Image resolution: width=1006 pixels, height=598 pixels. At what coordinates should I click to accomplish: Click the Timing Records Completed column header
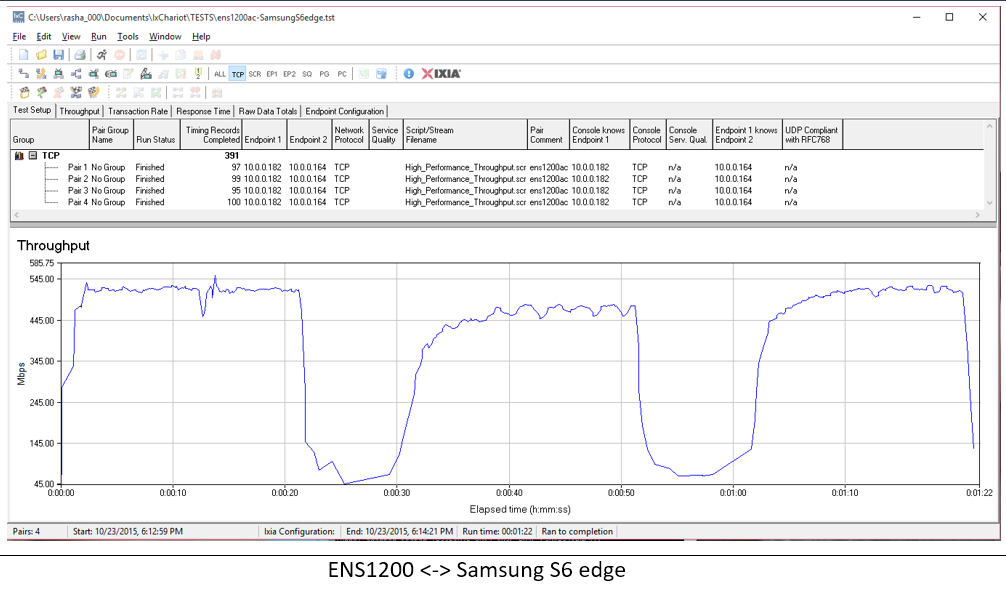pyautogui.click(x=211, y=135)
